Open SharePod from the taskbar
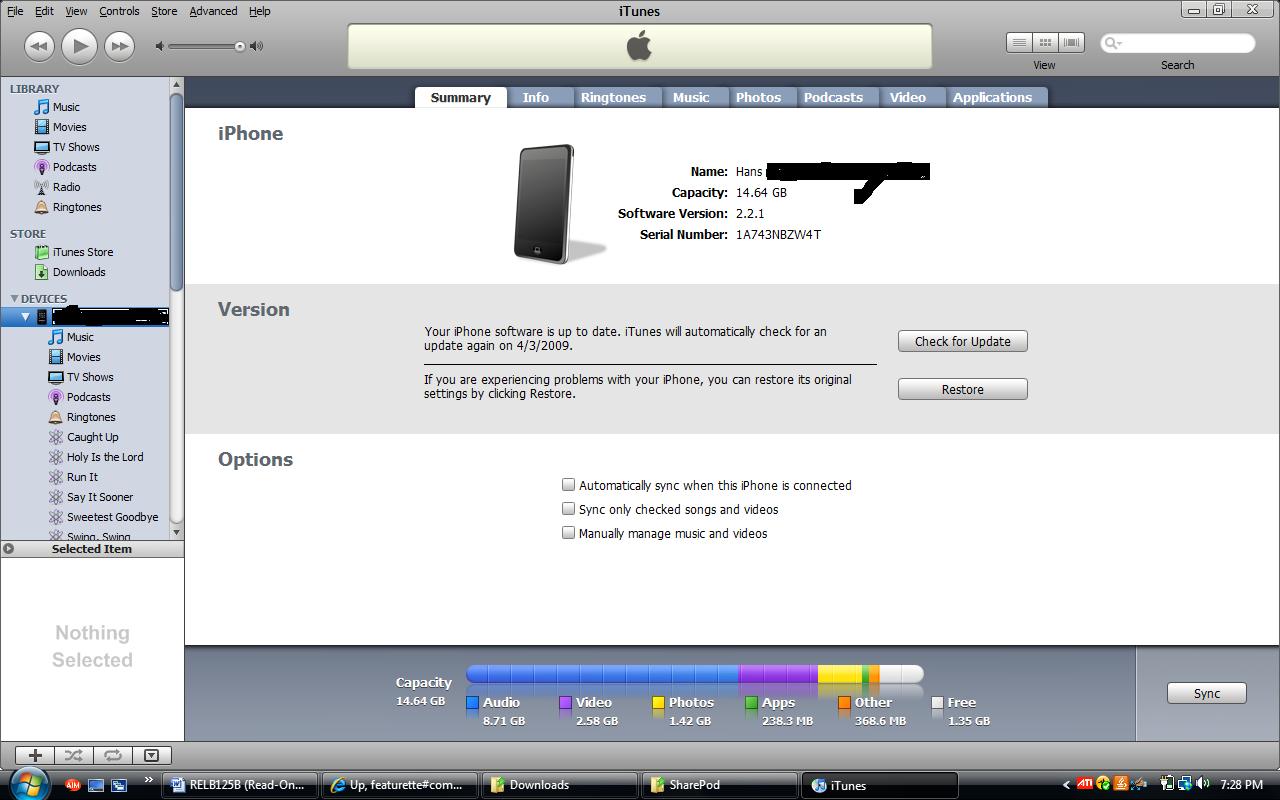 point(719,785)
